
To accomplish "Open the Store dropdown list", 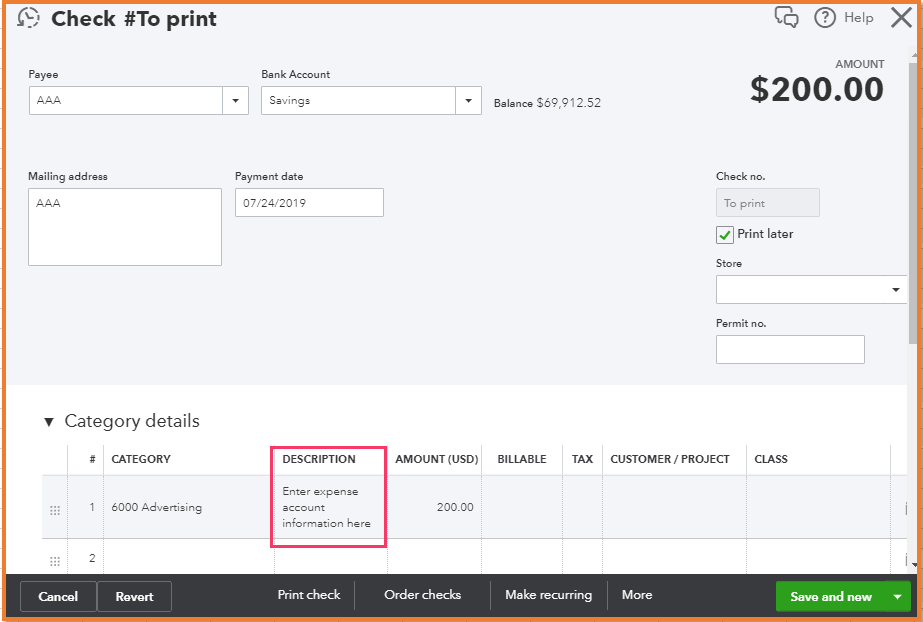I will (895, 290).
